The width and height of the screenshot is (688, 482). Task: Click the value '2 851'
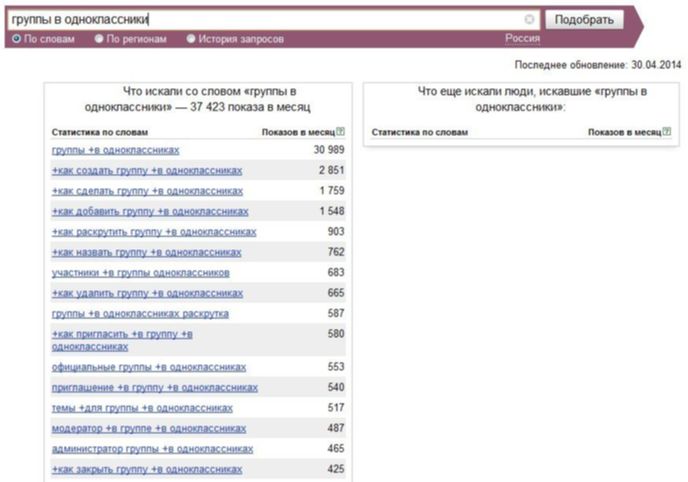[x=332, y=170]
